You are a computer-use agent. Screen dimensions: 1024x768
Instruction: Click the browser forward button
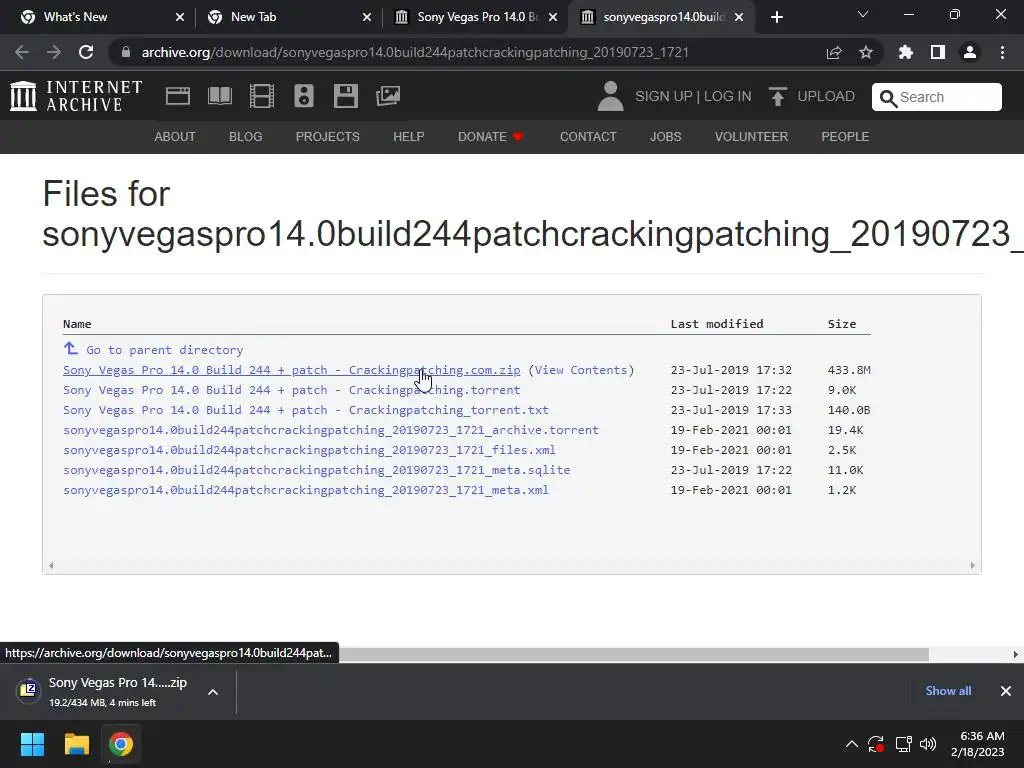[x=54, y=52]
